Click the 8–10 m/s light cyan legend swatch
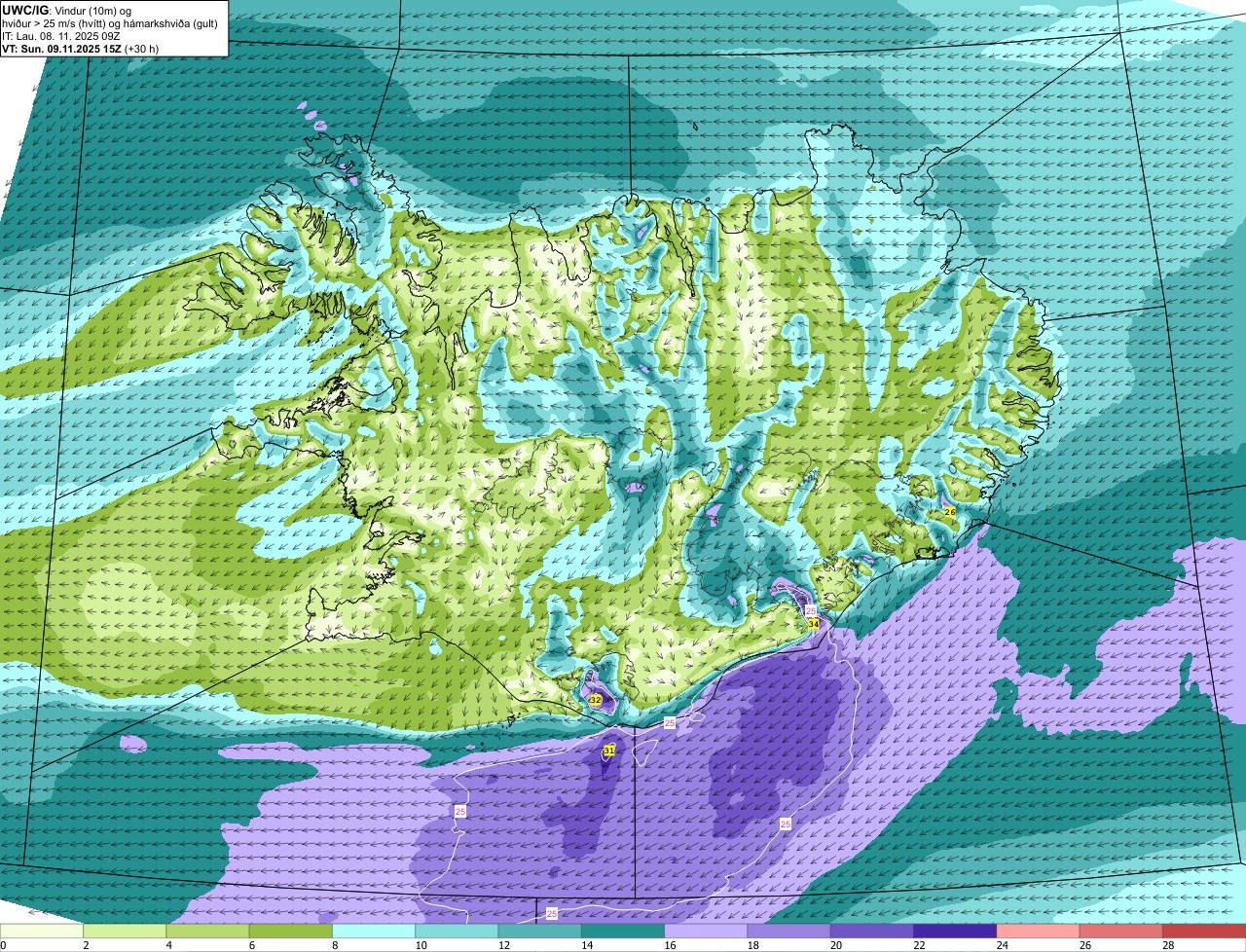The width and height of the screenshot is (1246, 952). click(x=374, y=931)
